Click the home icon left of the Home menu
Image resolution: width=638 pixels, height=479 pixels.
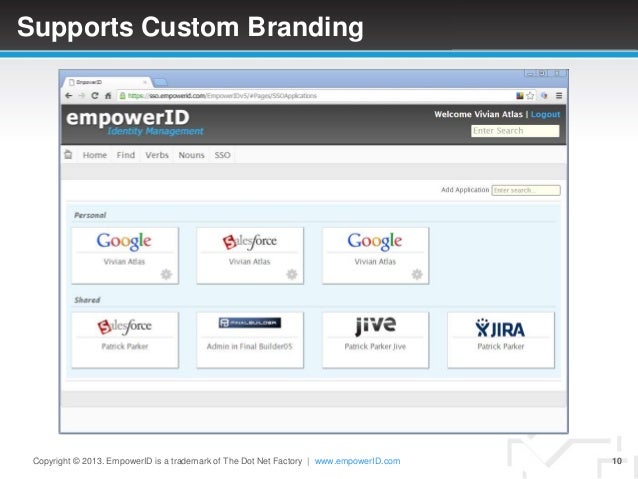[x=68, y=155]
